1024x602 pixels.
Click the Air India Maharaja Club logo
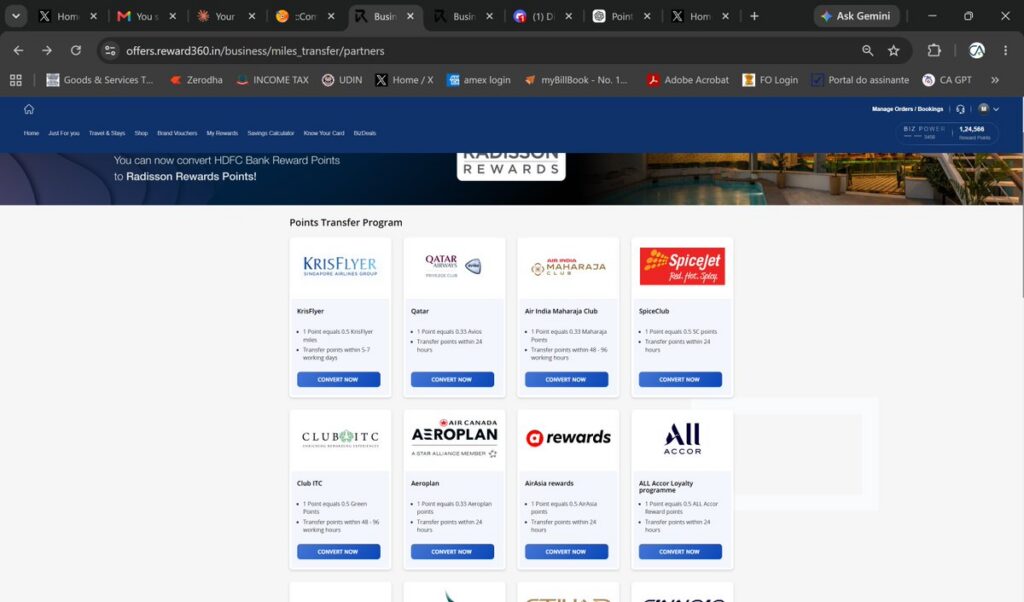568,266
